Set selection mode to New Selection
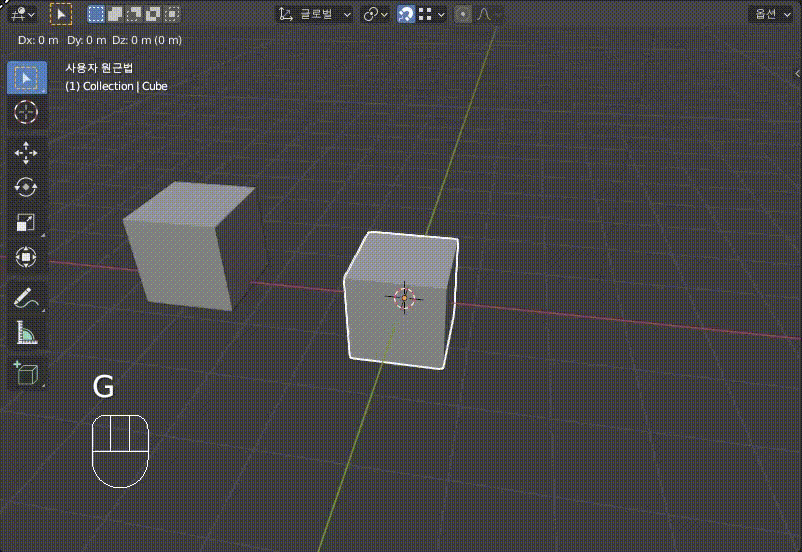 96,14
